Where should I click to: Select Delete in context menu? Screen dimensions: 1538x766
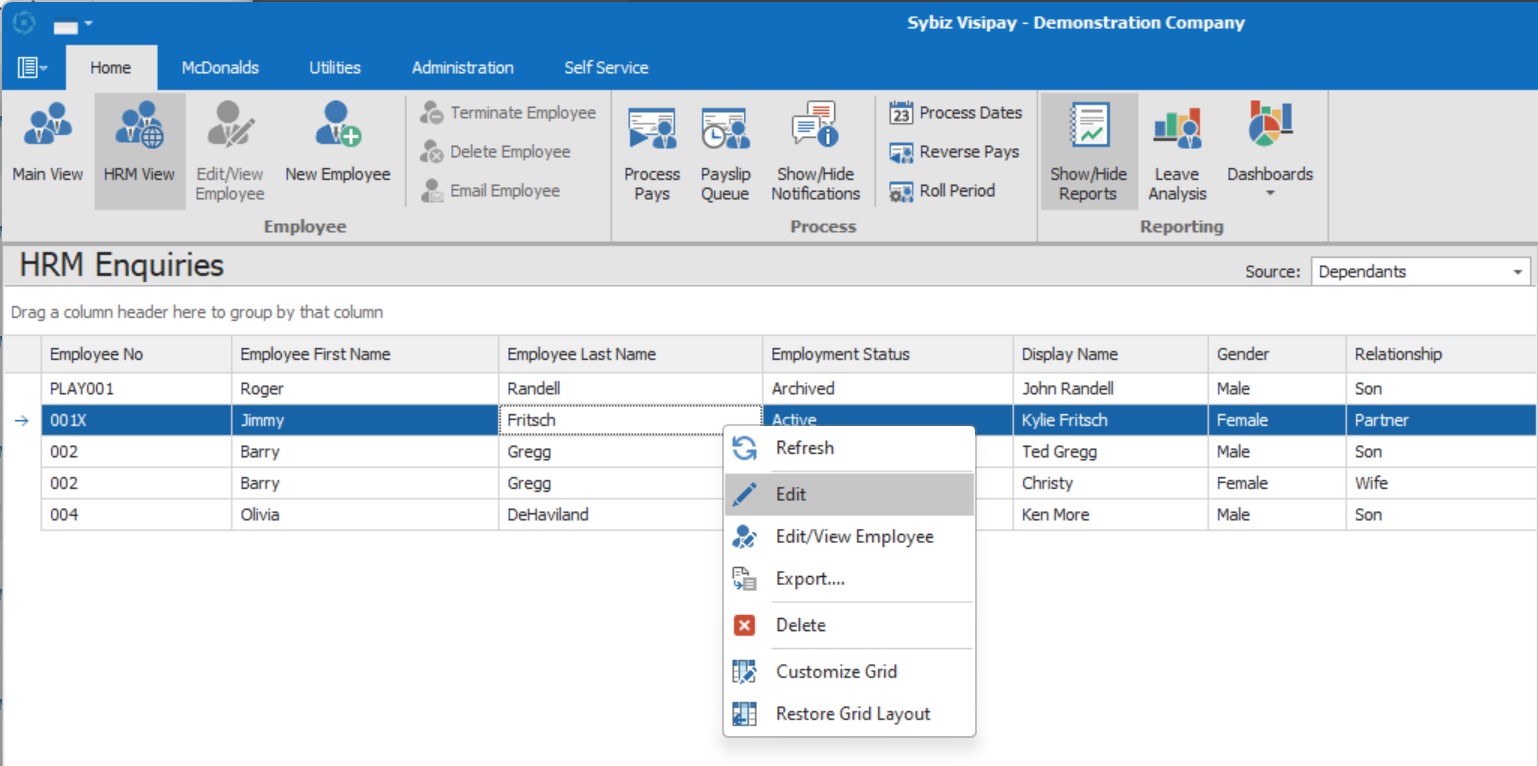pyautogui.click(x=800, y=625)
